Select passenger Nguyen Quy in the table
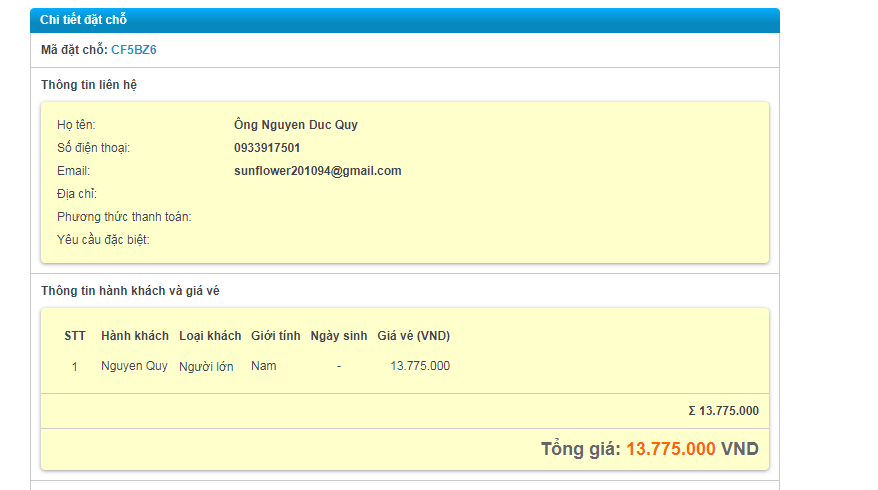878x490 pixels. (134, 366)
